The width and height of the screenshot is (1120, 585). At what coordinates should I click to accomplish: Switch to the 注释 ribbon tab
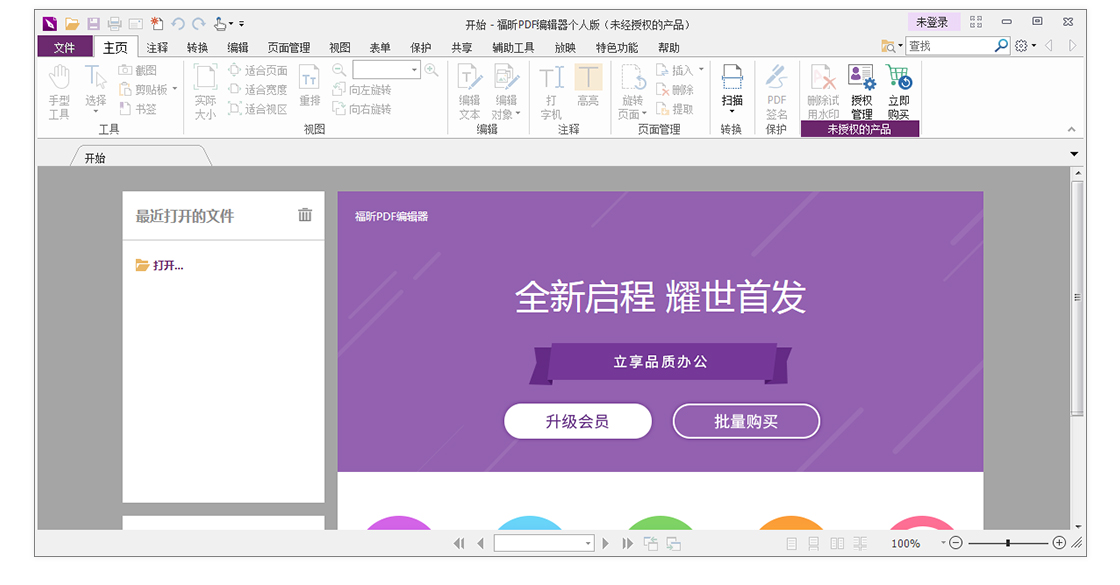[157, 48]
